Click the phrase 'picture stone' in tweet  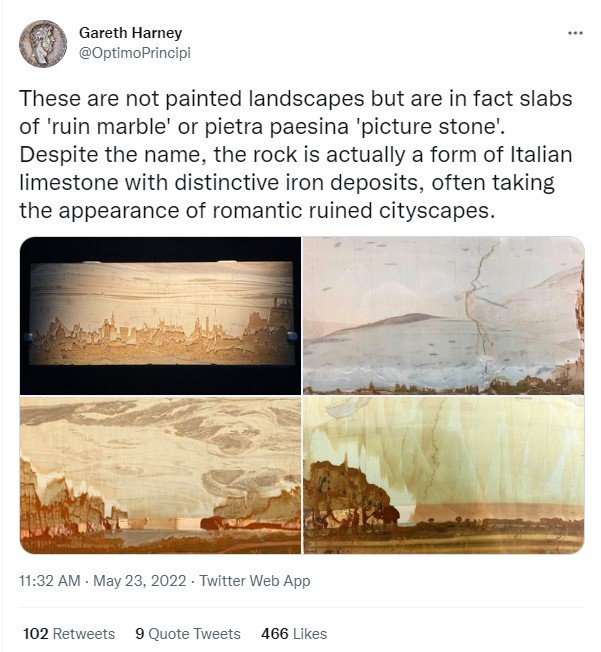(x=428, y=126)
